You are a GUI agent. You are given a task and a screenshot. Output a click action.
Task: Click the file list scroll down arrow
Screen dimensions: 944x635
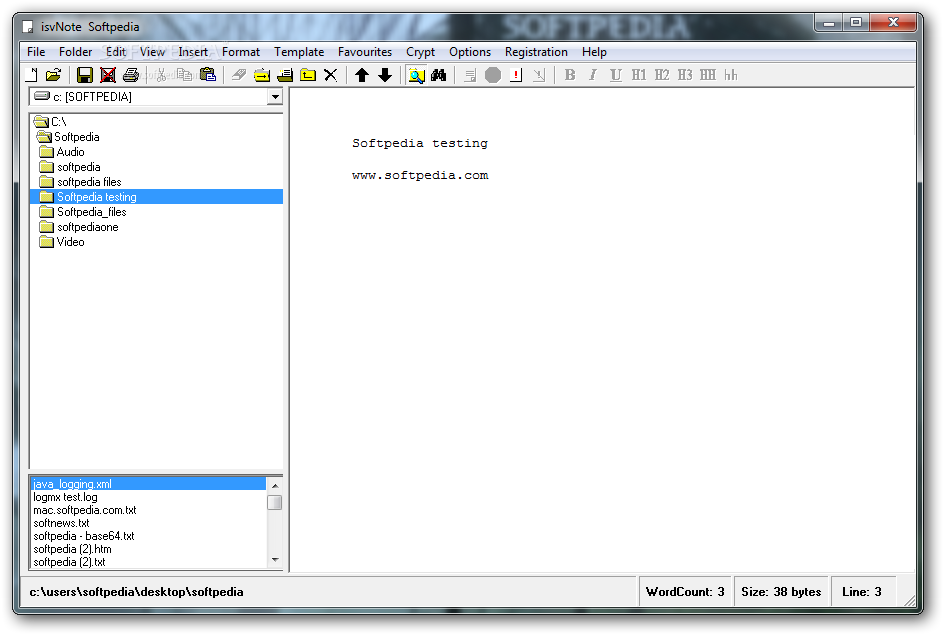[x=275, y=560]
